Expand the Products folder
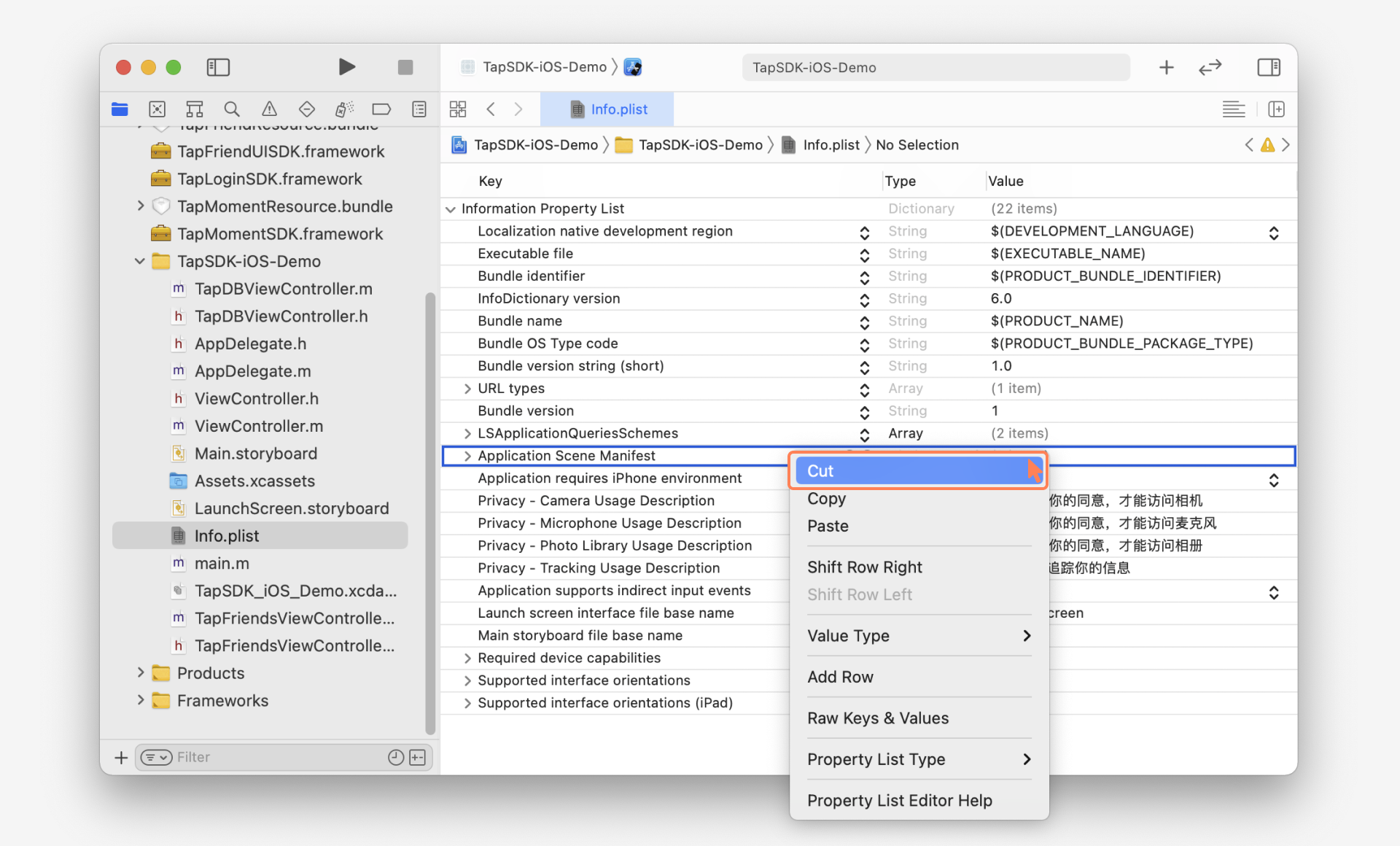Screen dimensions: 1400x846 [140, 672]
